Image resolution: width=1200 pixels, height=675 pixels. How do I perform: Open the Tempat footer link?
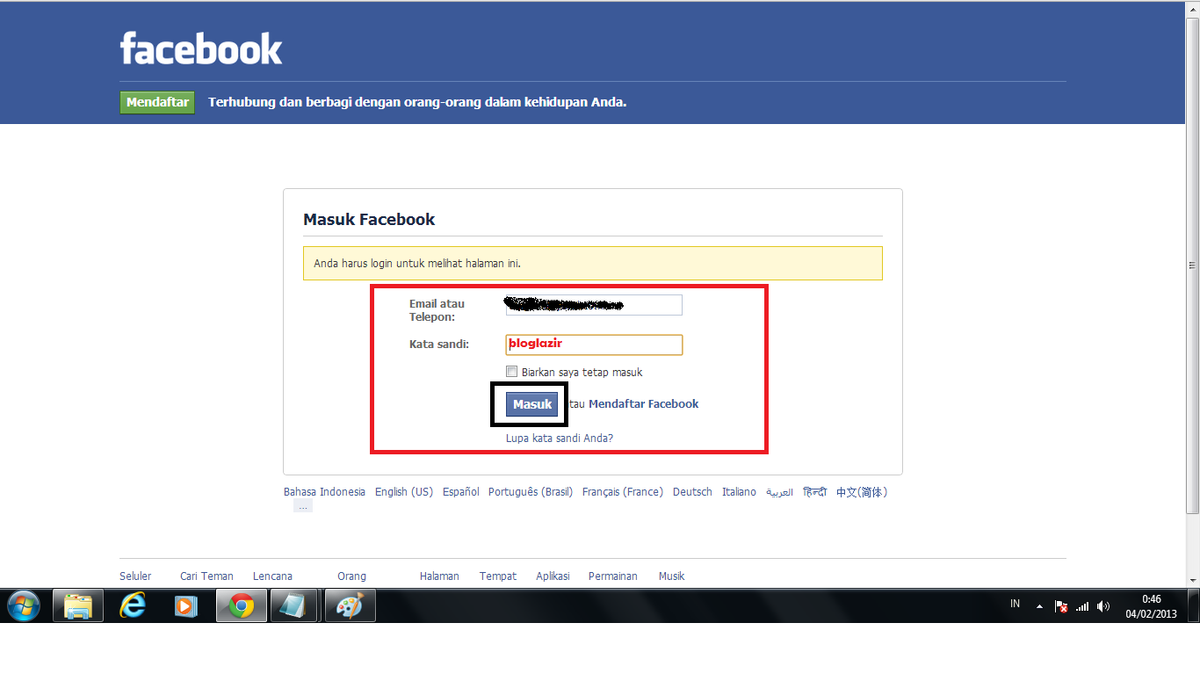pos(498,576)
